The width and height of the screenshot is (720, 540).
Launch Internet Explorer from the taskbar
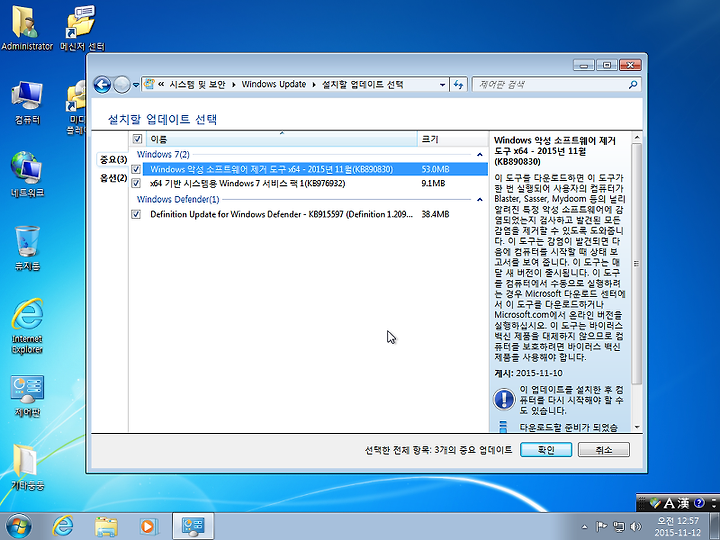[x=63, y=526]
